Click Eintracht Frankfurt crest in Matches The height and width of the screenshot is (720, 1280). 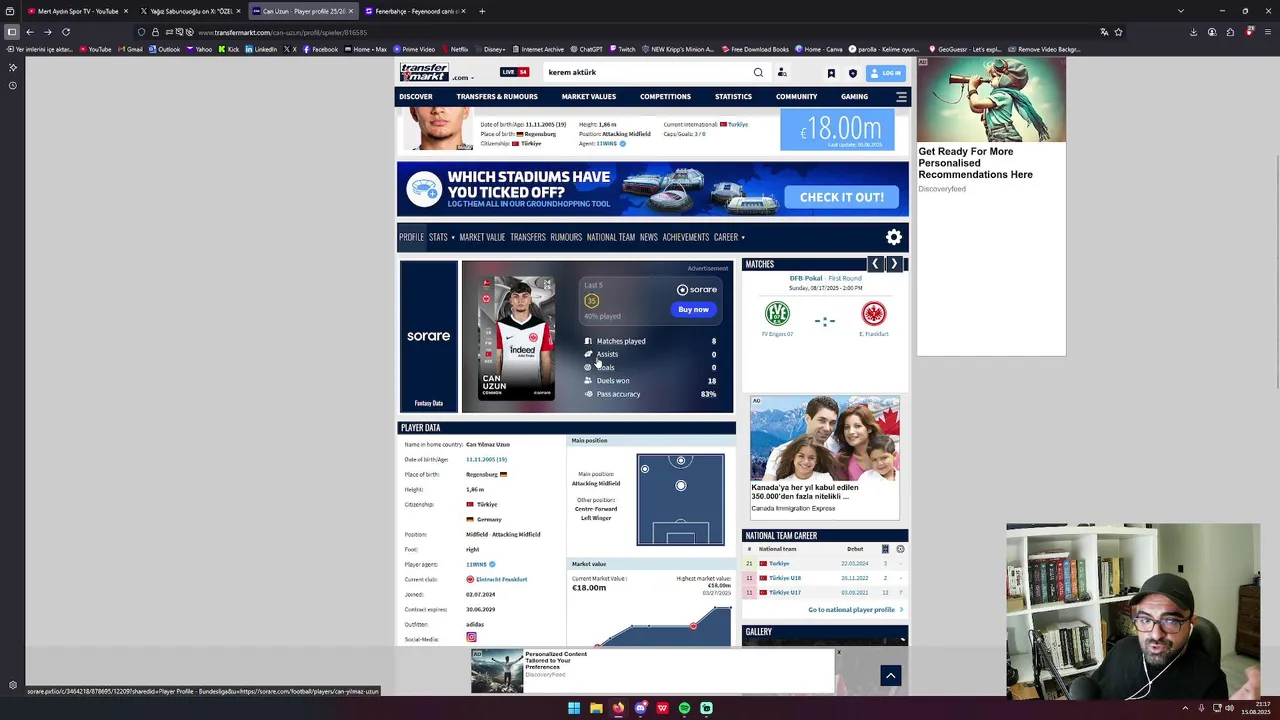point(874,314)
